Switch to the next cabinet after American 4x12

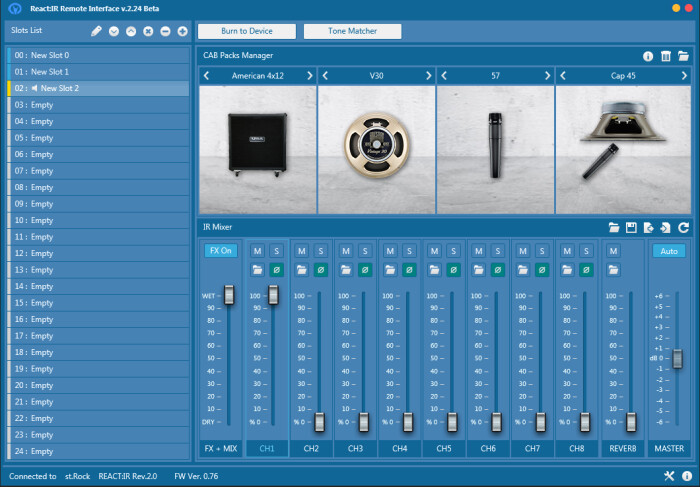(x=309, y=75)
